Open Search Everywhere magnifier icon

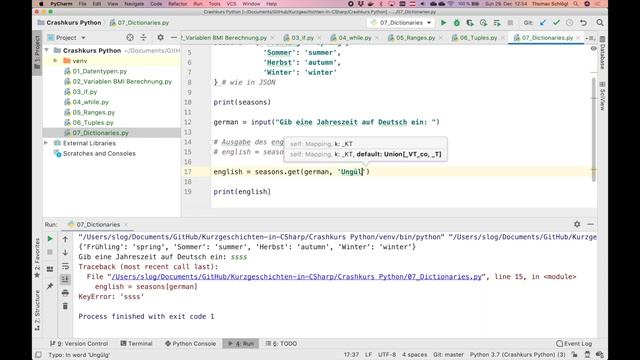pyautogui.click(x=600, y=23)
